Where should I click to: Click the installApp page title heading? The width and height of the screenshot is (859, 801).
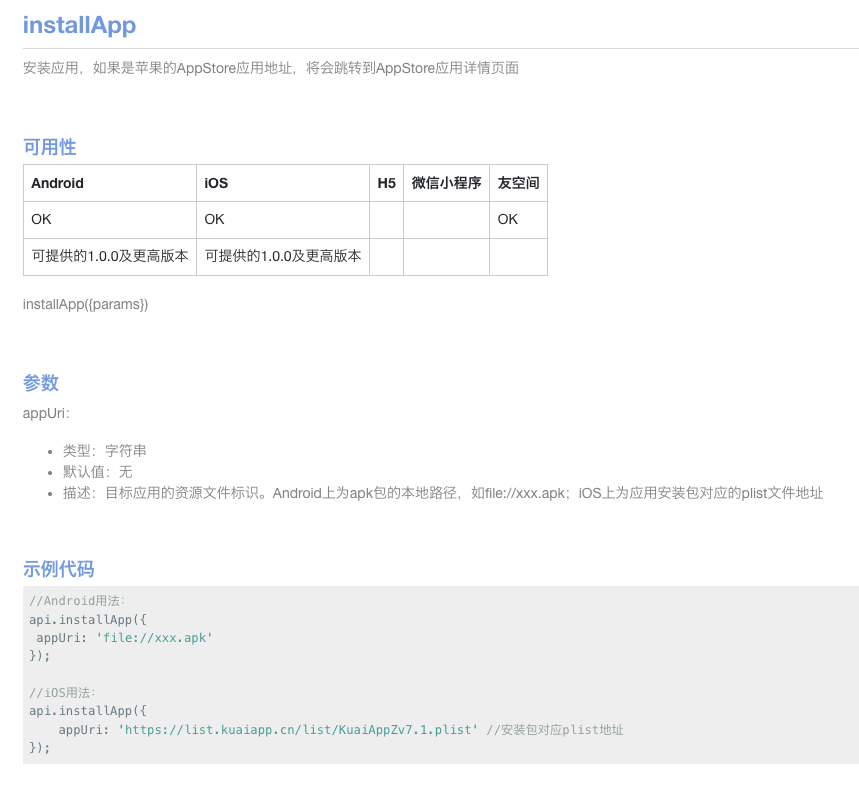[79, 26]
